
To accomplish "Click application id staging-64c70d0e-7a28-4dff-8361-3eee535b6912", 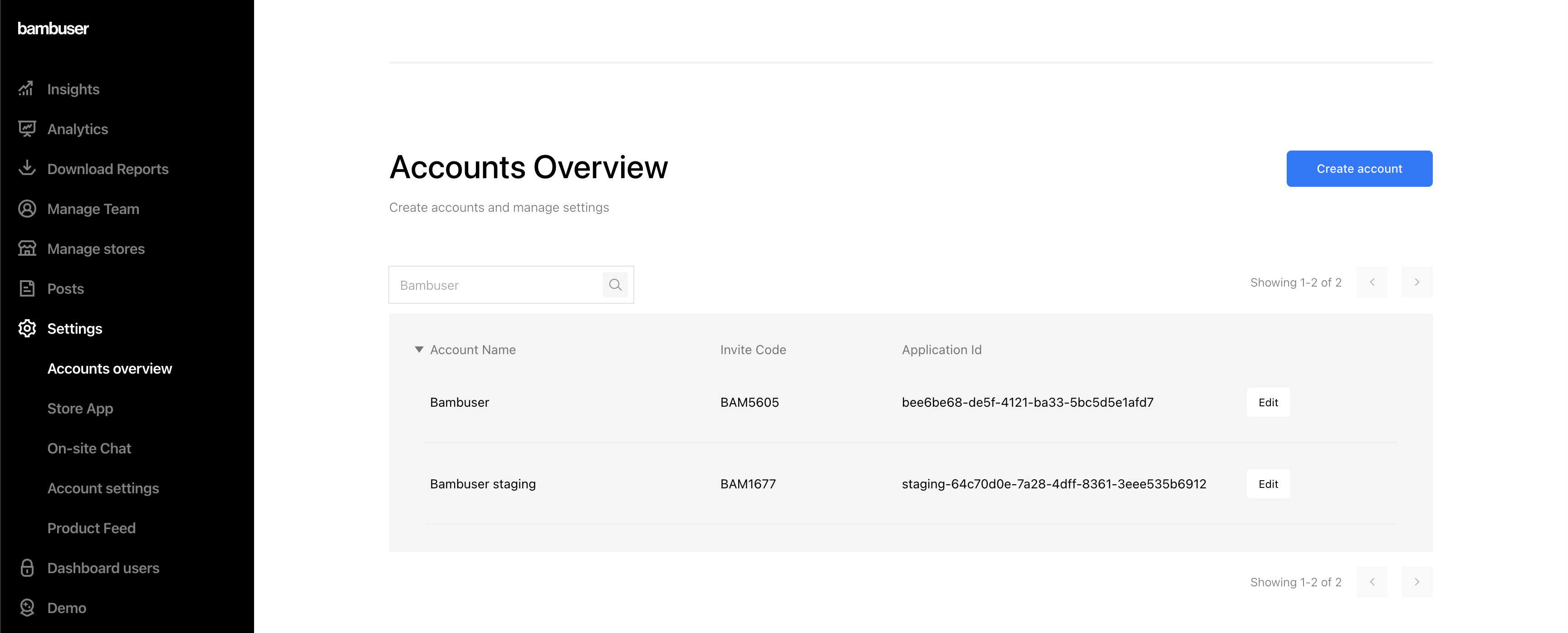I will tap(1053, 484).
